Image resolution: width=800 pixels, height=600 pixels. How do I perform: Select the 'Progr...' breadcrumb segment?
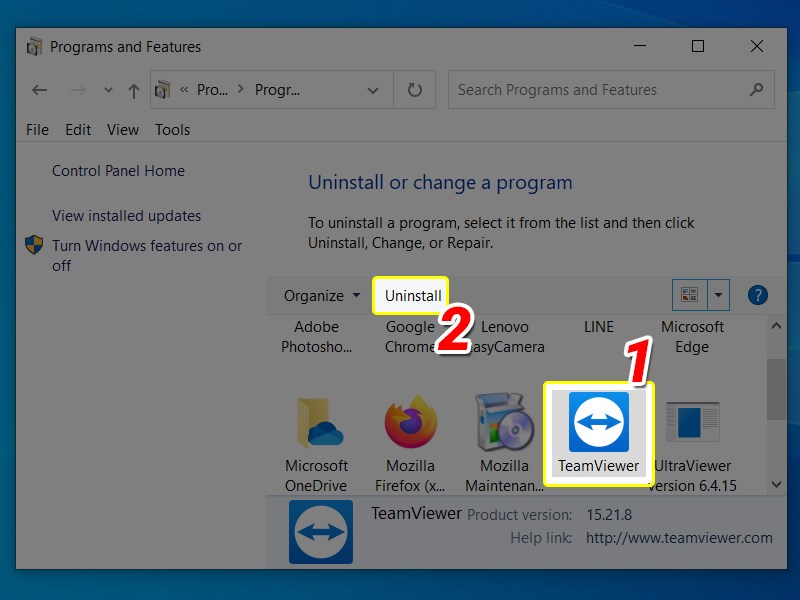pyautogui.click(x=277, y=90)
